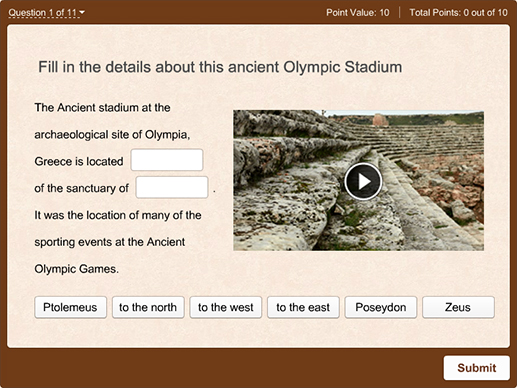Image resolution: width=517 pixels, height=388 pixels.
Task: Click the question title about the Olympic Stadium
Action: click(x=220, y=67)
